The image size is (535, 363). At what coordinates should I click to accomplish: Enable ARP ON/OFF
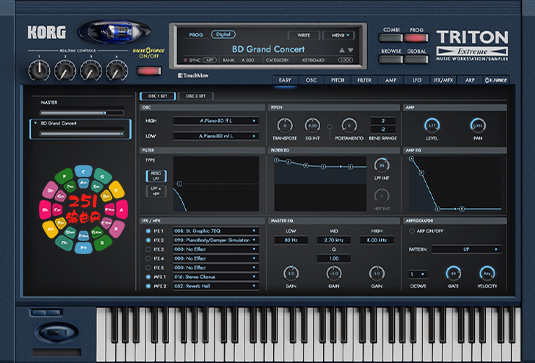412,231
